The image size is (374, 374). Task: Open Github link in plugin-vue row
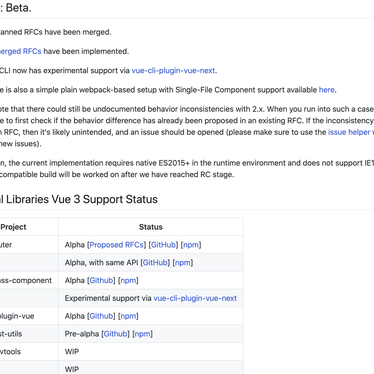click(101, 316)
